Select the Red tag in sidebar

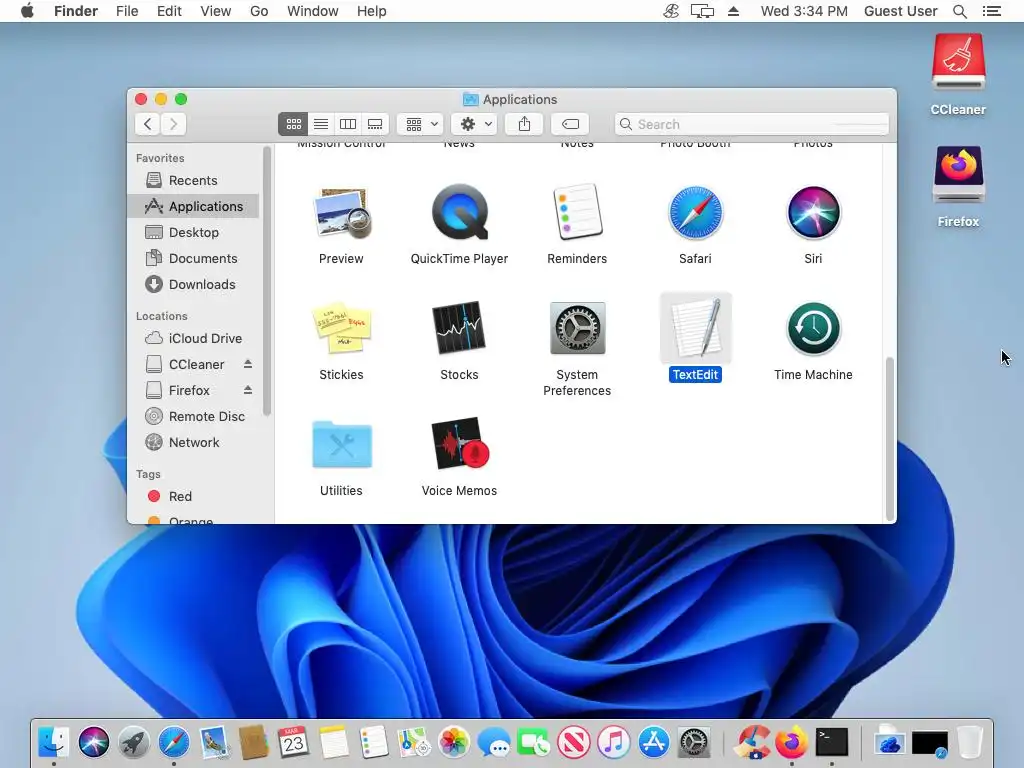tap(194, 496)
